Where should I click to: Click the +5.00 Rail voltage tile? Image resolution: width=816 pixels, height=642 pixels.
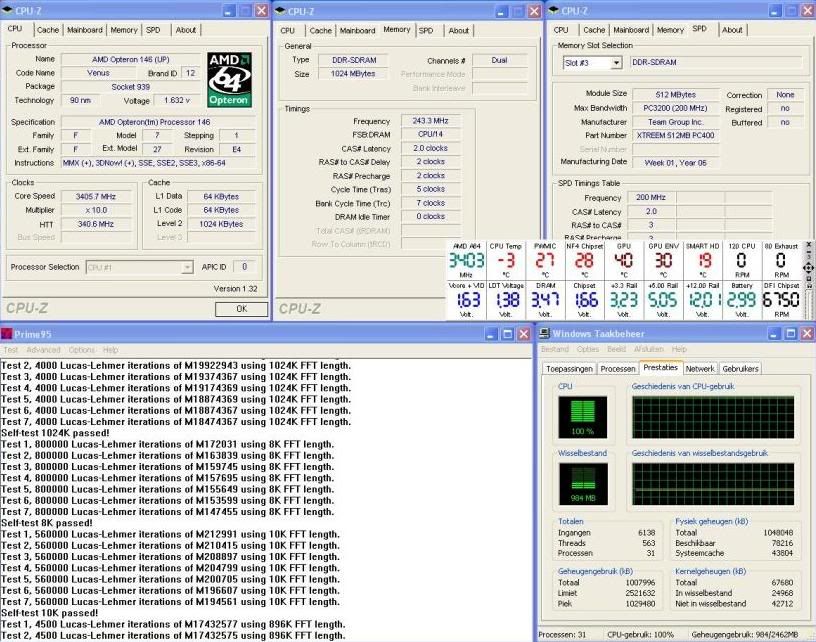point(664,300)
